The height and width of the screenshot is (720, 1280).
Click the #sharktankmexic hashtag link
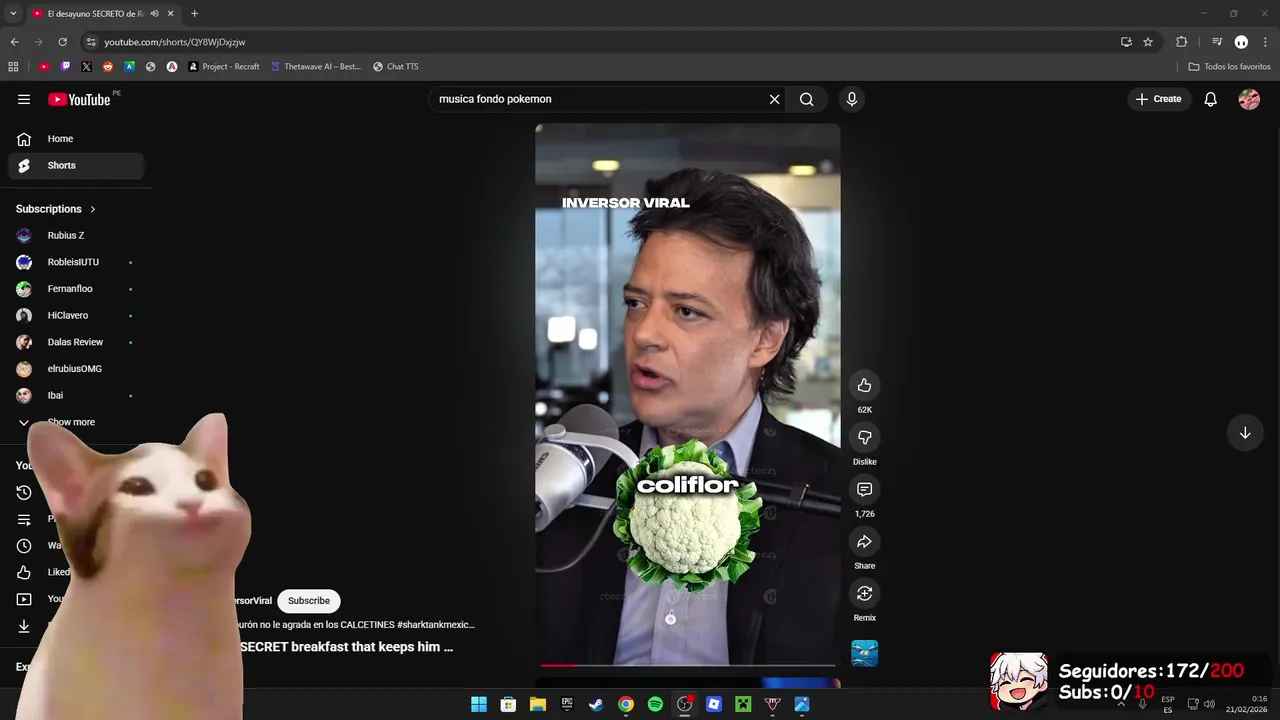coord(435,624)
